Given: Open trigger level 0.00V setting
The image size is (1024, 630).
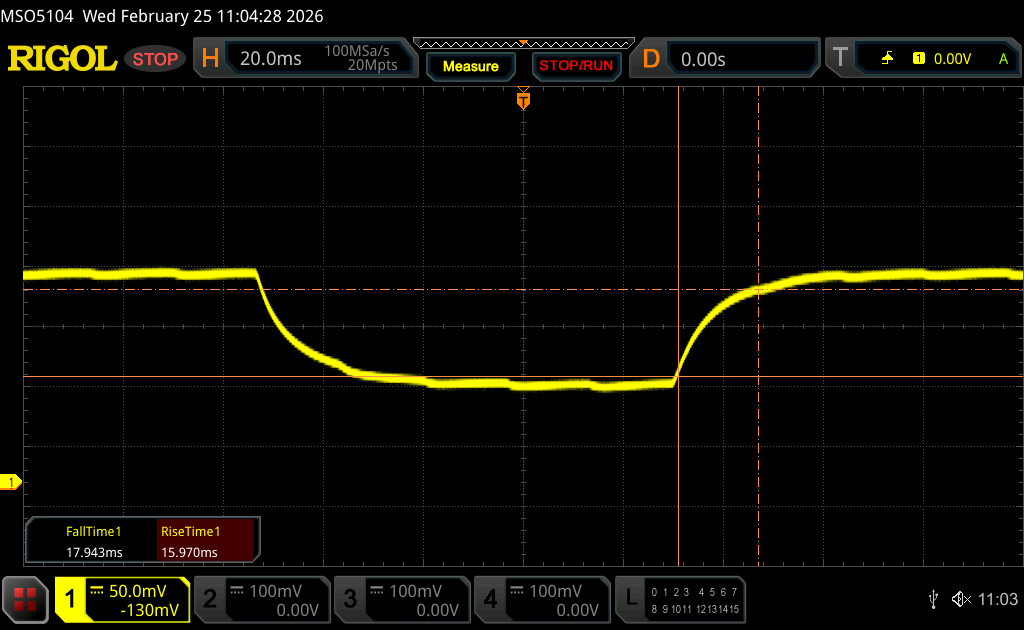Looking at the screenshot, I should pos(952,59).
